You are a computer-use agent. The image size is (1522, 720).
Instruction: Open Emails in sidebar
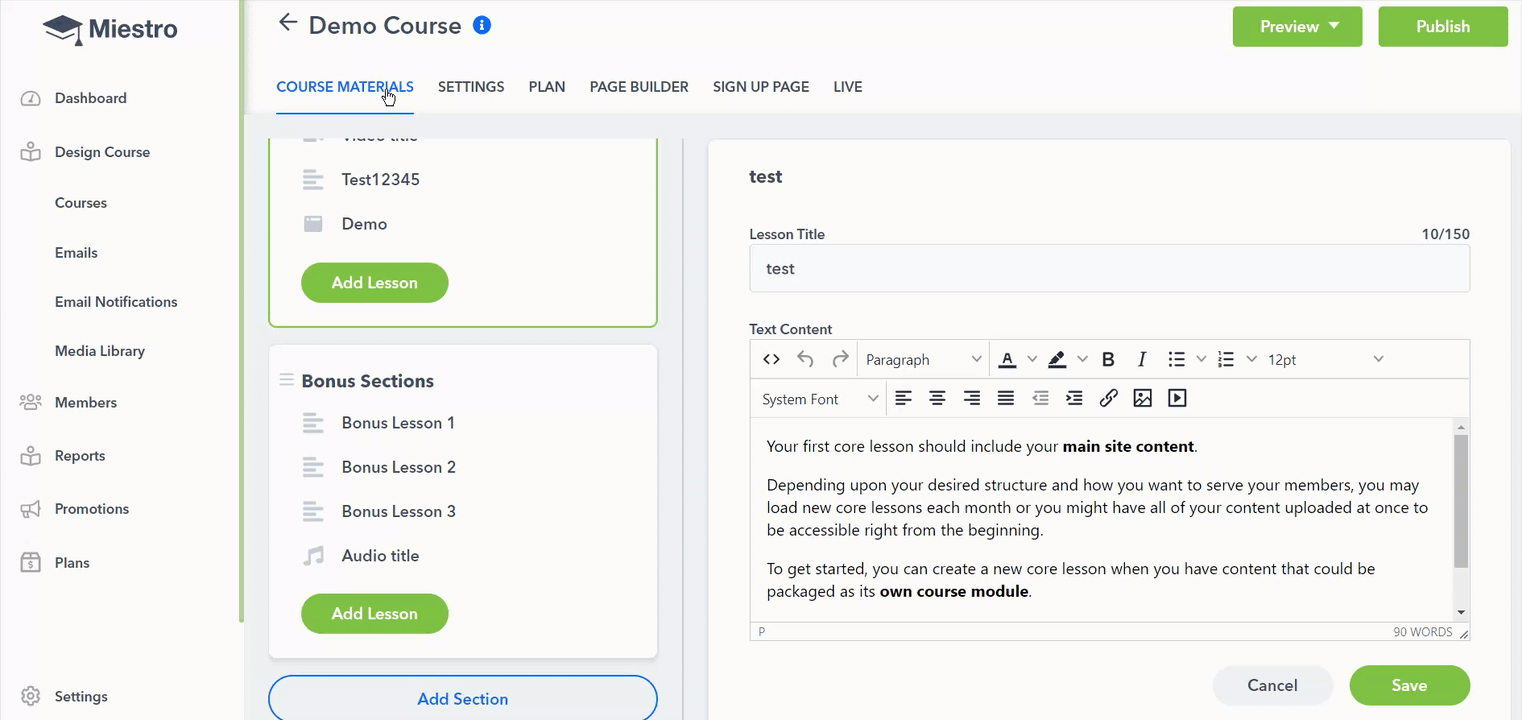pyautogui.click(x=76, y=253)
